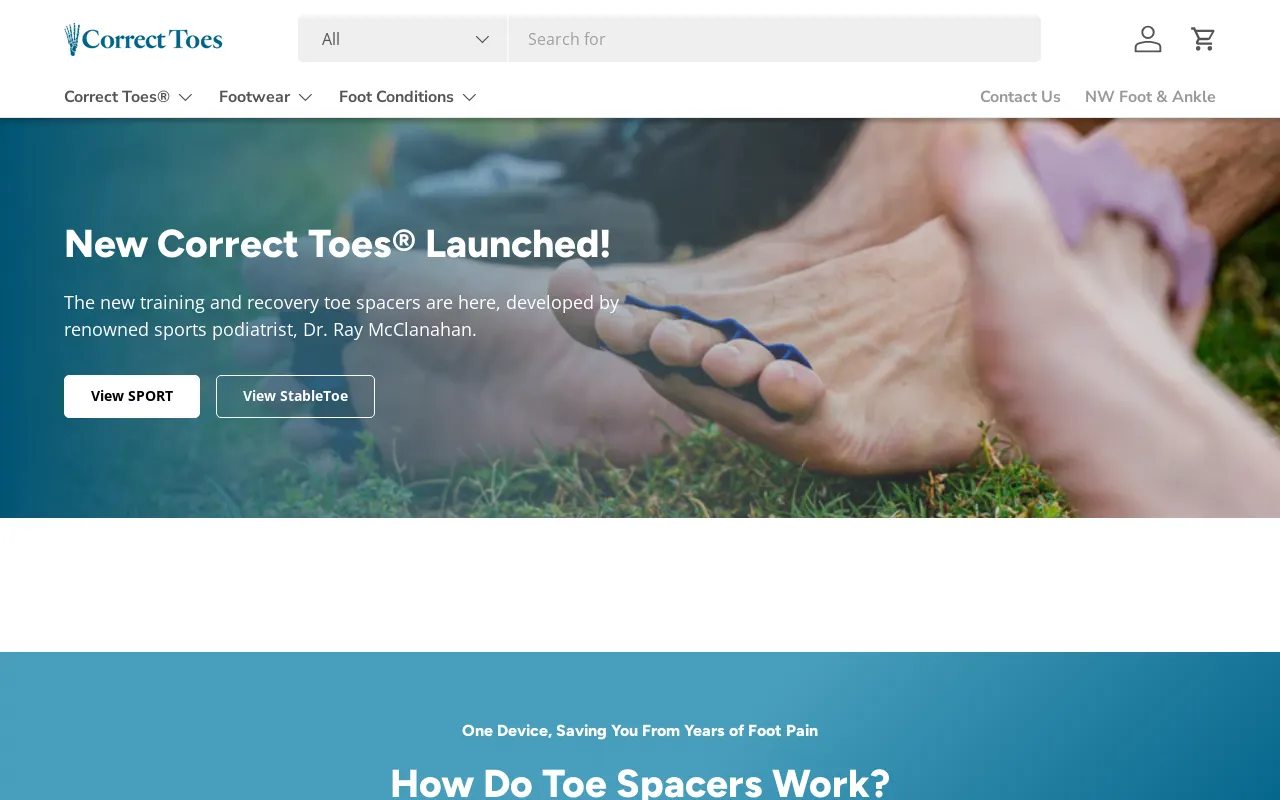Open the Foot Conditions navigation item
1280x800 pixels.
click(396, 97)
